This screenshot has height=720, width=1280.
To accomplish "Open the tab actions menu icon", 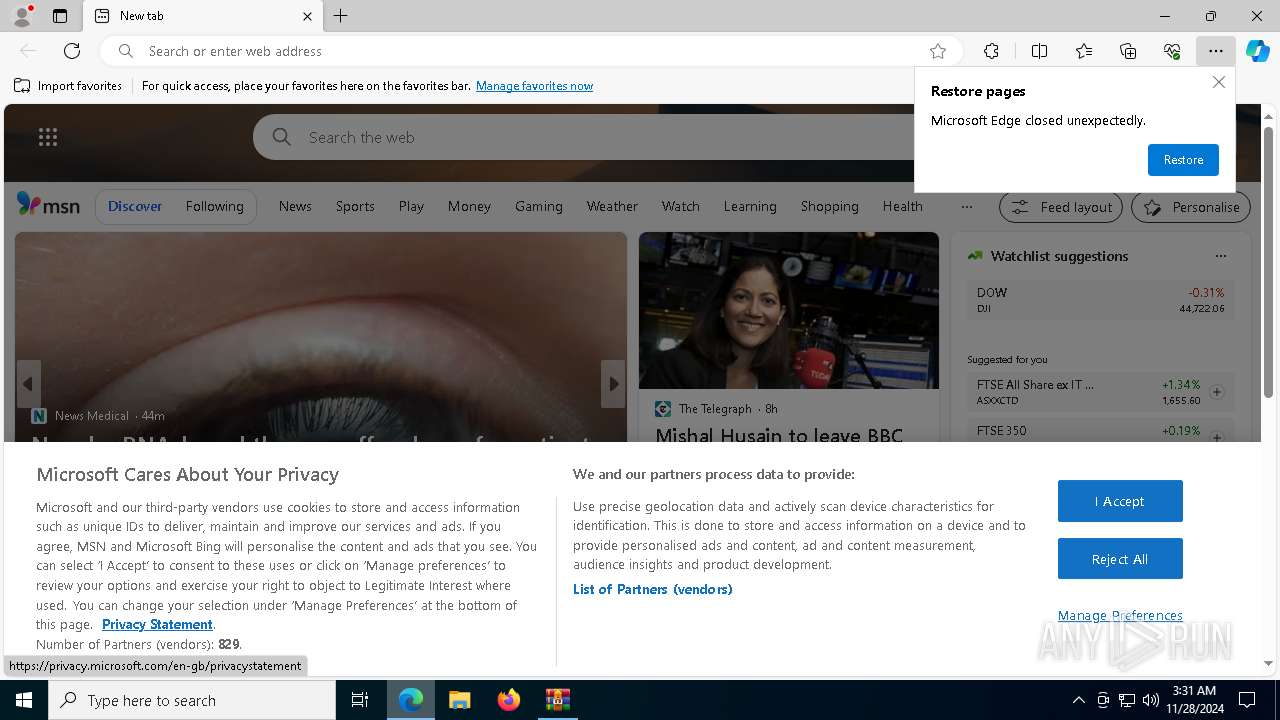I will click(60, 16).
